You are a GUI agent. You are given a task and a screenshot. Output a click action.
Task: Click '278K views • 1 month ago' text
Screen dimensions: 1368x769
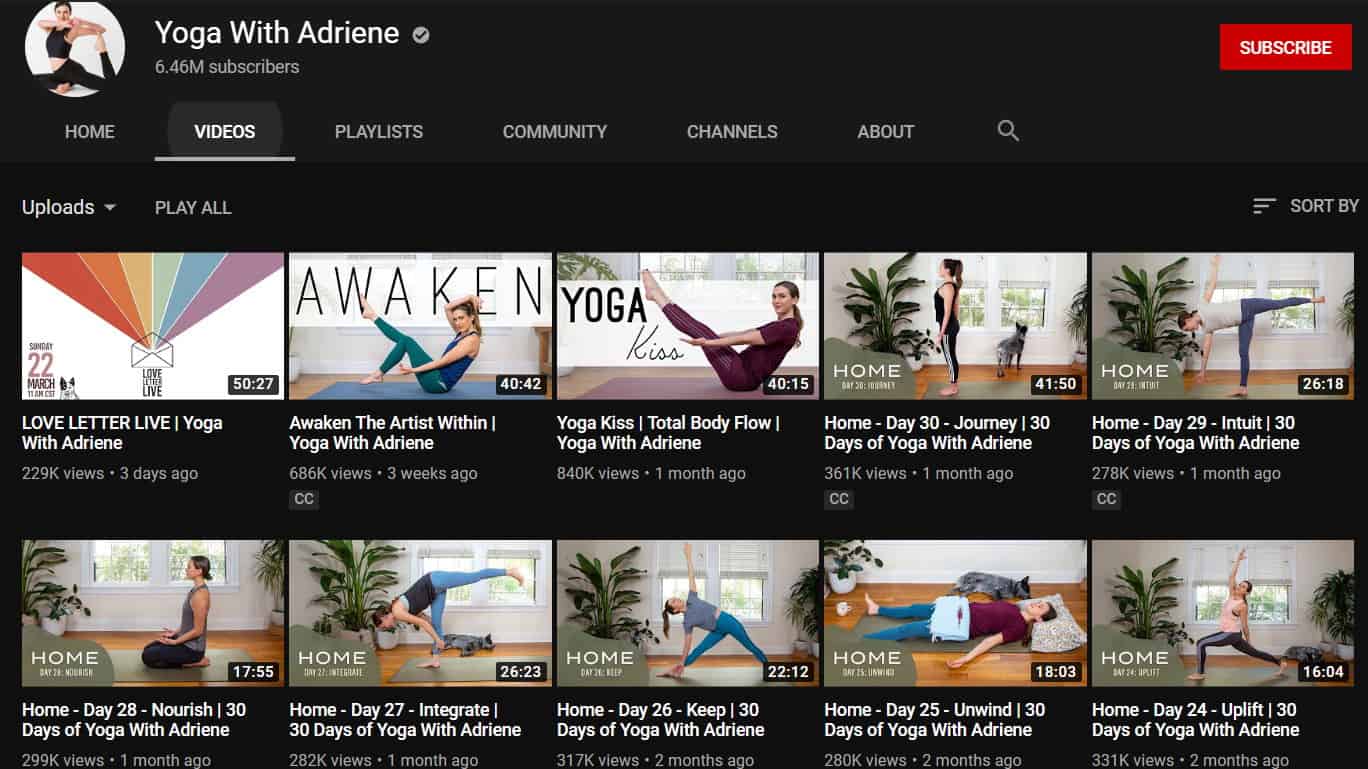[1186, 474]
